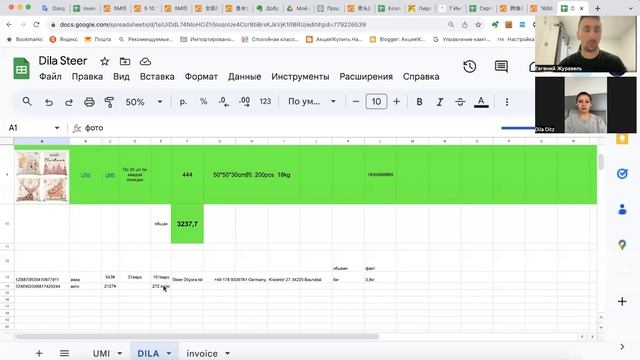Open the all sheets list icon

[64, 353]
